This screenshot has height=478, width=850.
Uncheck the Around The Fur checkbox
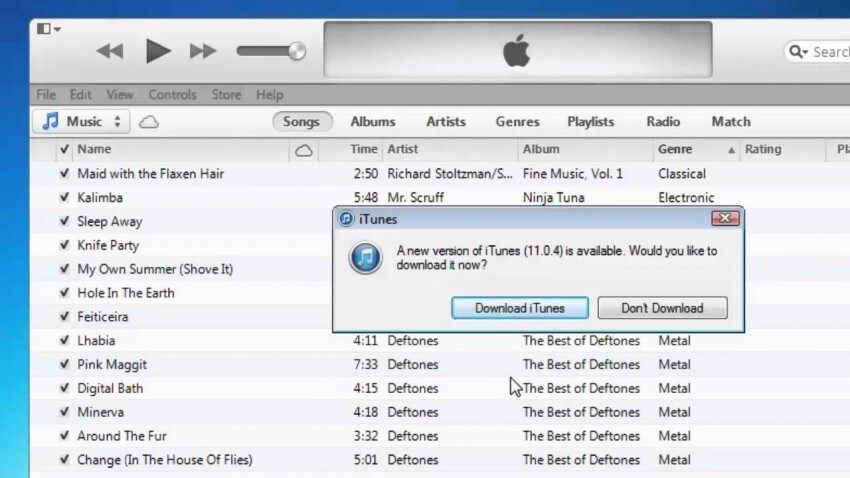coord(64,436)
